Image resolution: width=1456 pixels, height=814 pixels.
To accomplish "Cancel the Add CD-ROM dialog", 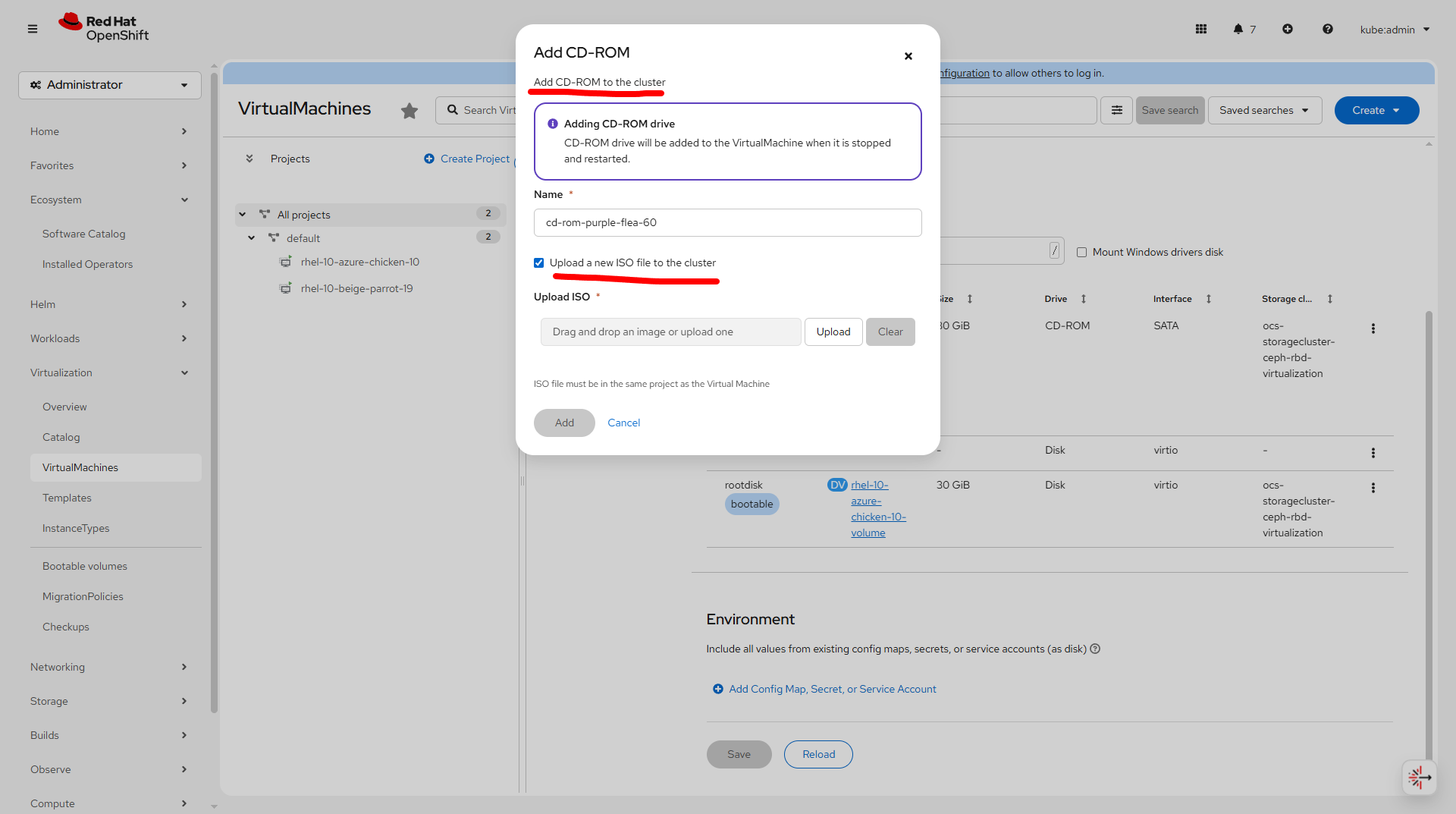I will tap(623, 423).
